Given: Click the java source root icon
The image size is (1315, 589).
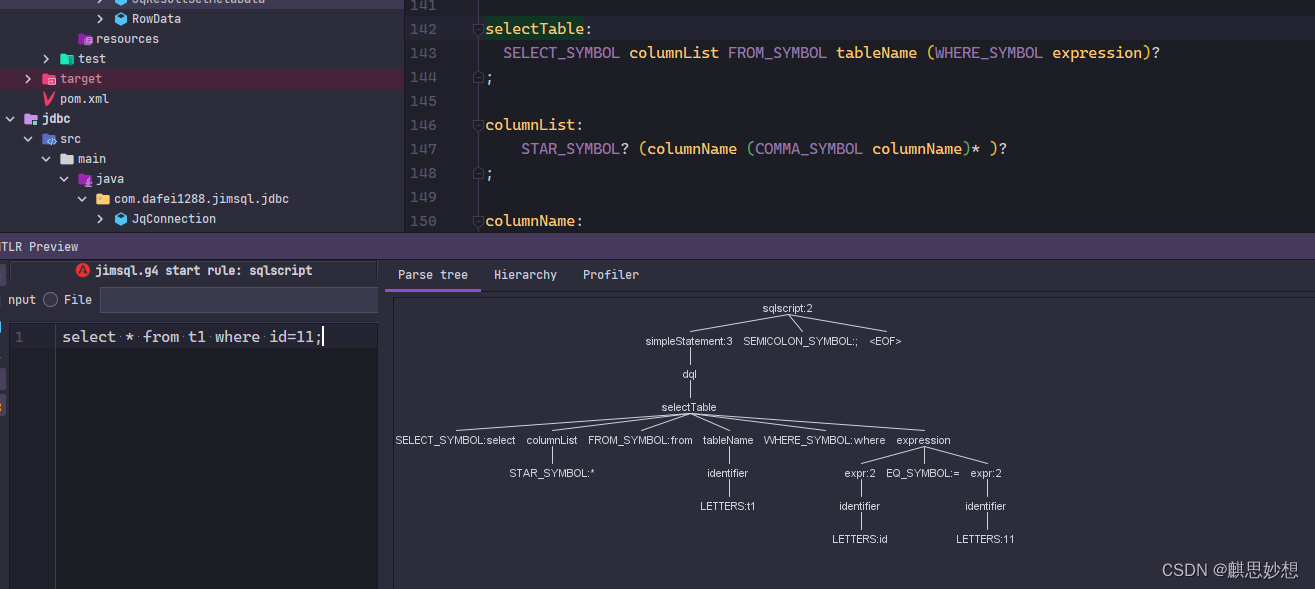Looking at the screenshot, I should pos(86,178).
